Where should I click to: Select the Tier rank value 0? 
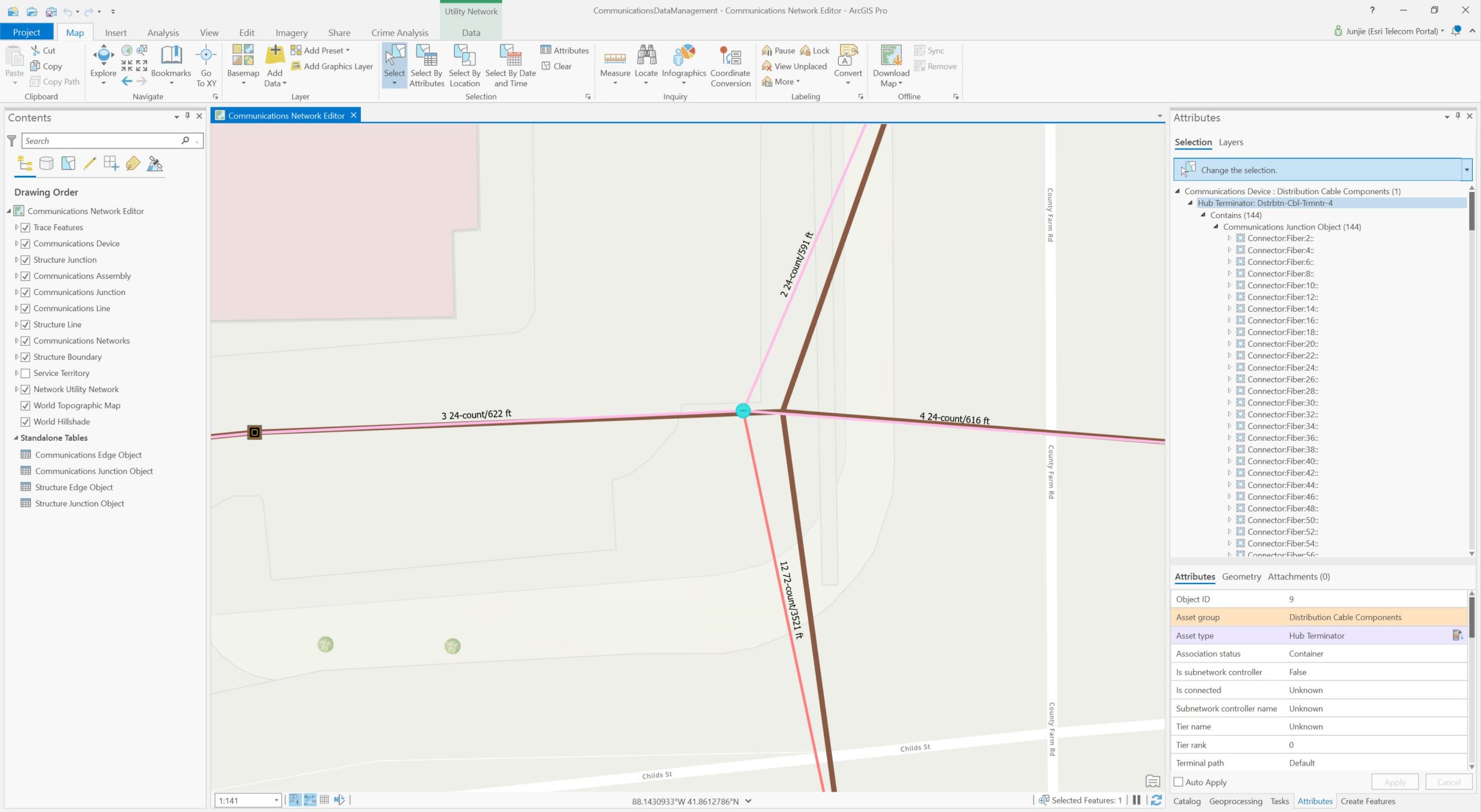[1291, 745]
